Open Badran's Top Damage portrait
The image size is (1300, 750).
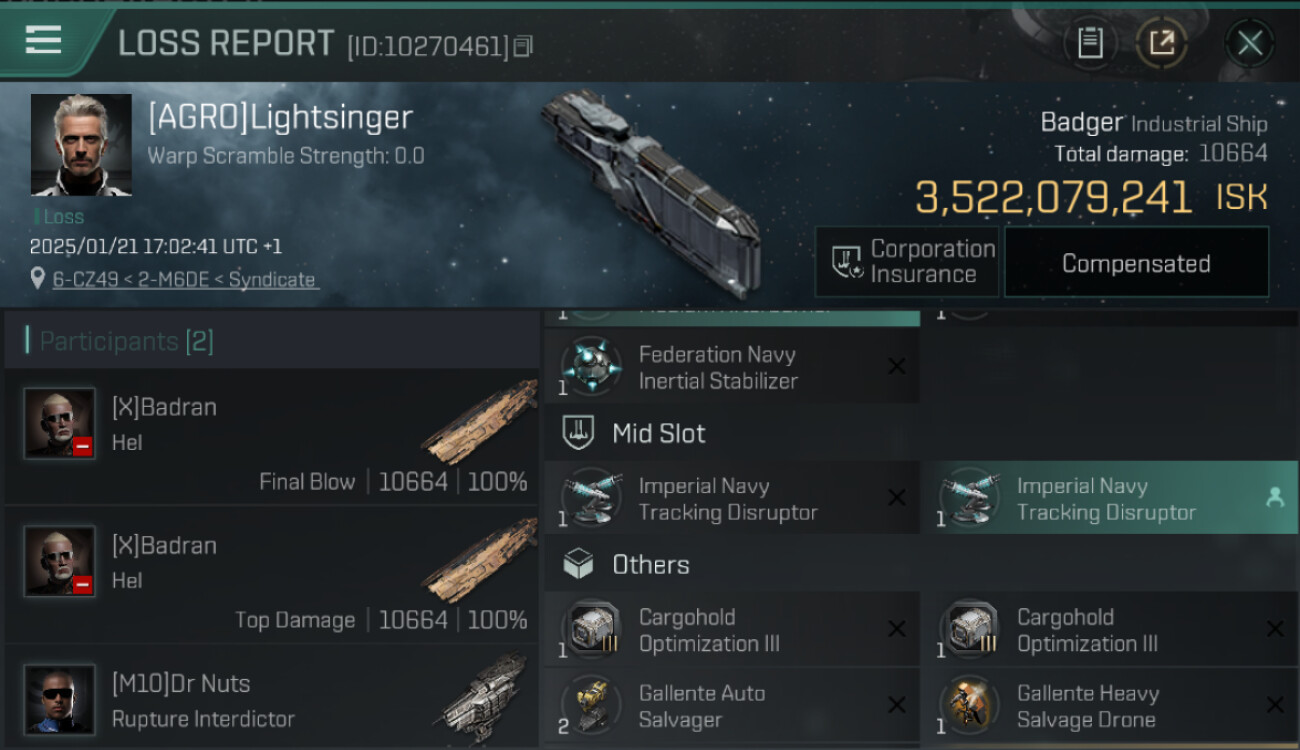[60, 561]
